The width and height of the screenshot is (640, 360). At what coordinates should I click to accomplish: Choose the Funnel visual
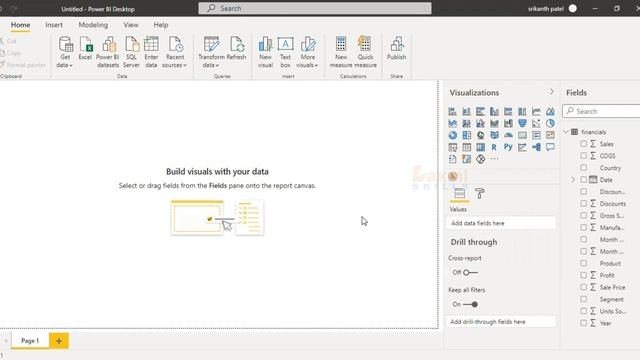pos(522,123)
